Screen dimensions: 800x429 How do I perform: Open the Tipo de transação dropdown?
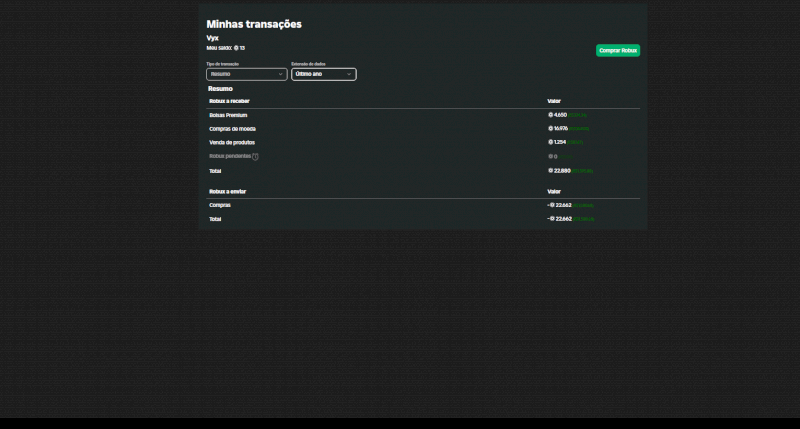246,74
